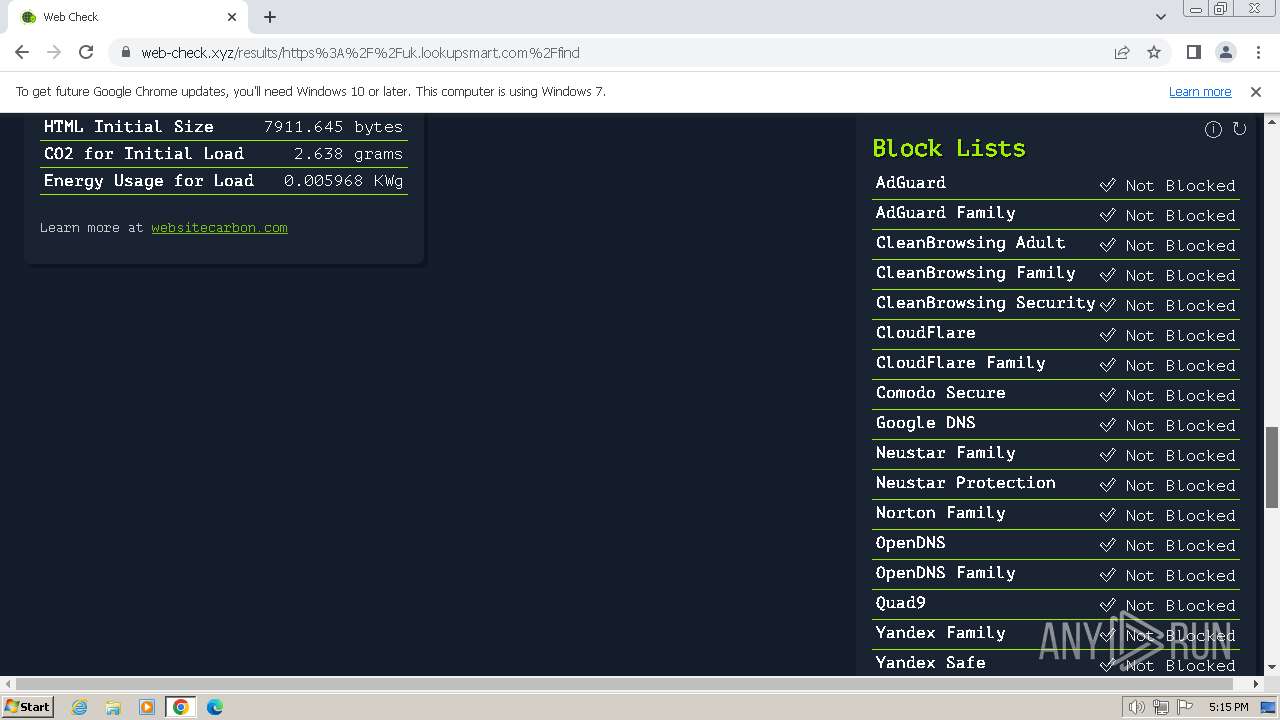Open a new browser tab
This screenshot has width=1280, height=720.
[270, 17]
